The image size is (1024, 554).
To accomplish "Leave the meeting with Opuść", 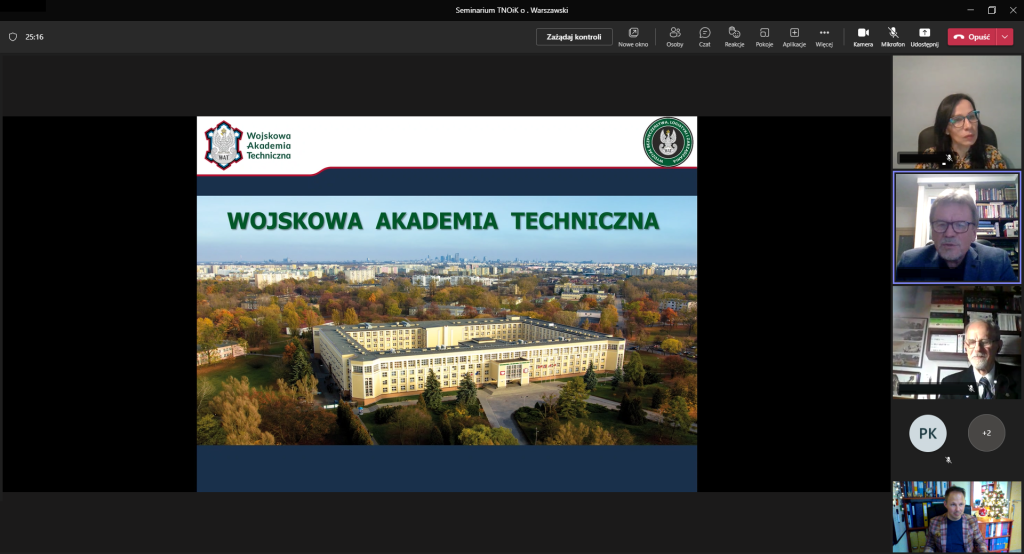I will (972, 37).
